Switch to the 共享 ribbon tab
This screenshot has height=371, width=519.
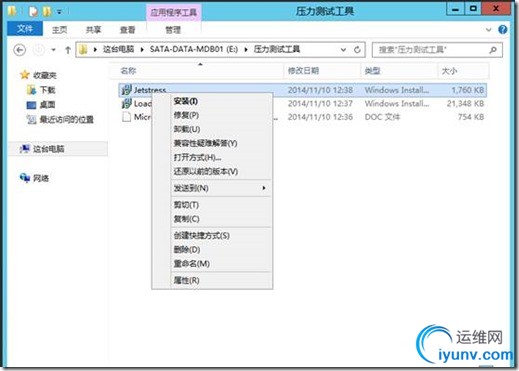click(93, 30)
